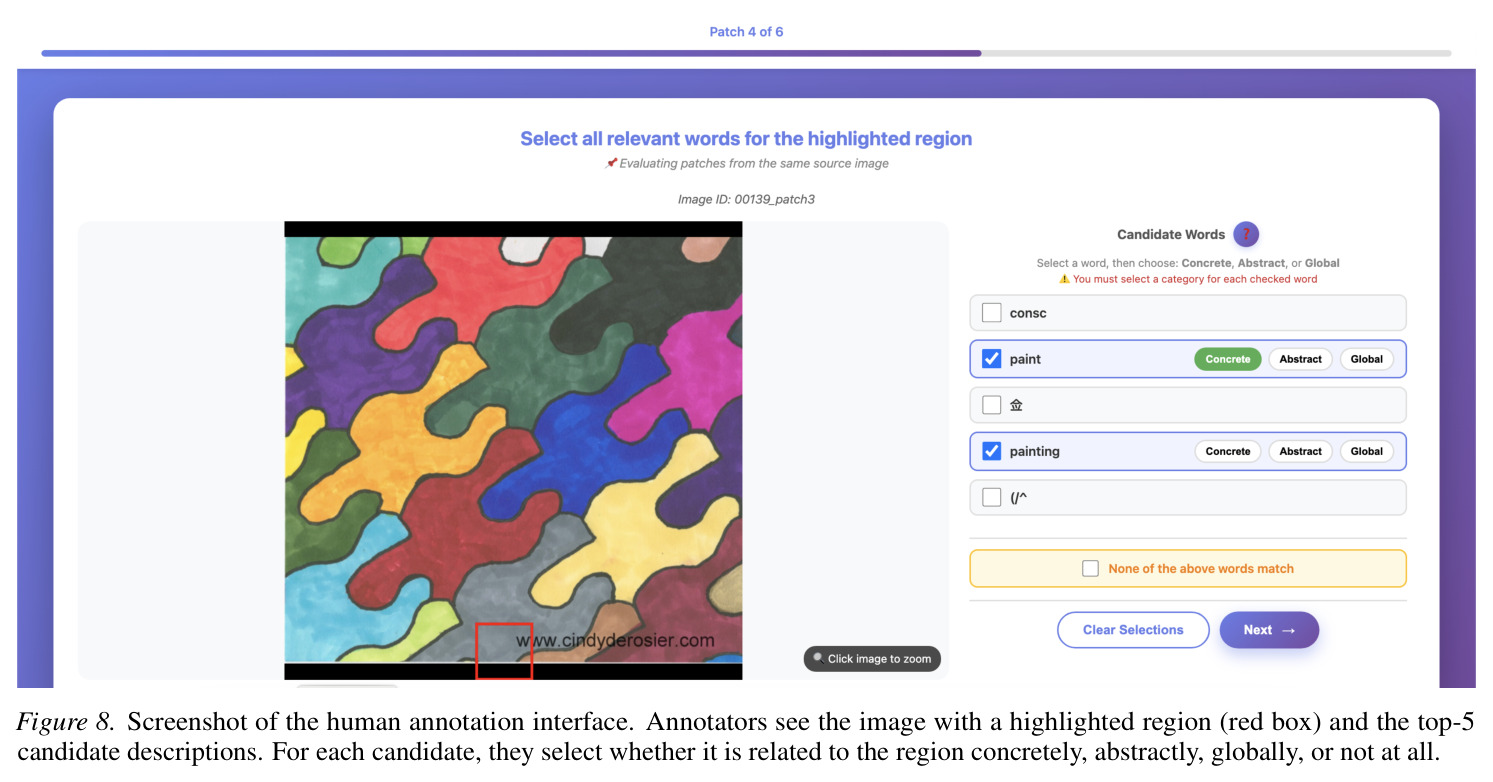Select Global category for 'paint'
The image size is (1493, 782).
point(1366,359)
